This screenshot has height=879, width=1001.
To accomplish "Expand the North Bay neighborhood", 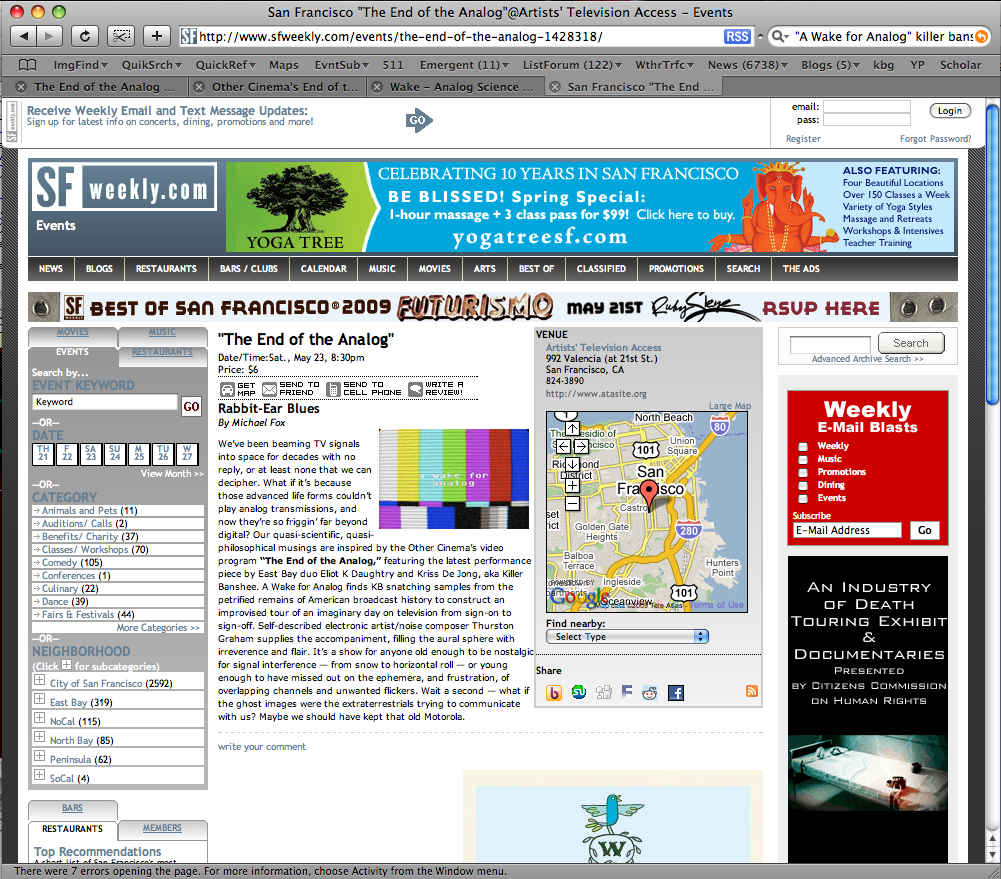I will (40, 737).
